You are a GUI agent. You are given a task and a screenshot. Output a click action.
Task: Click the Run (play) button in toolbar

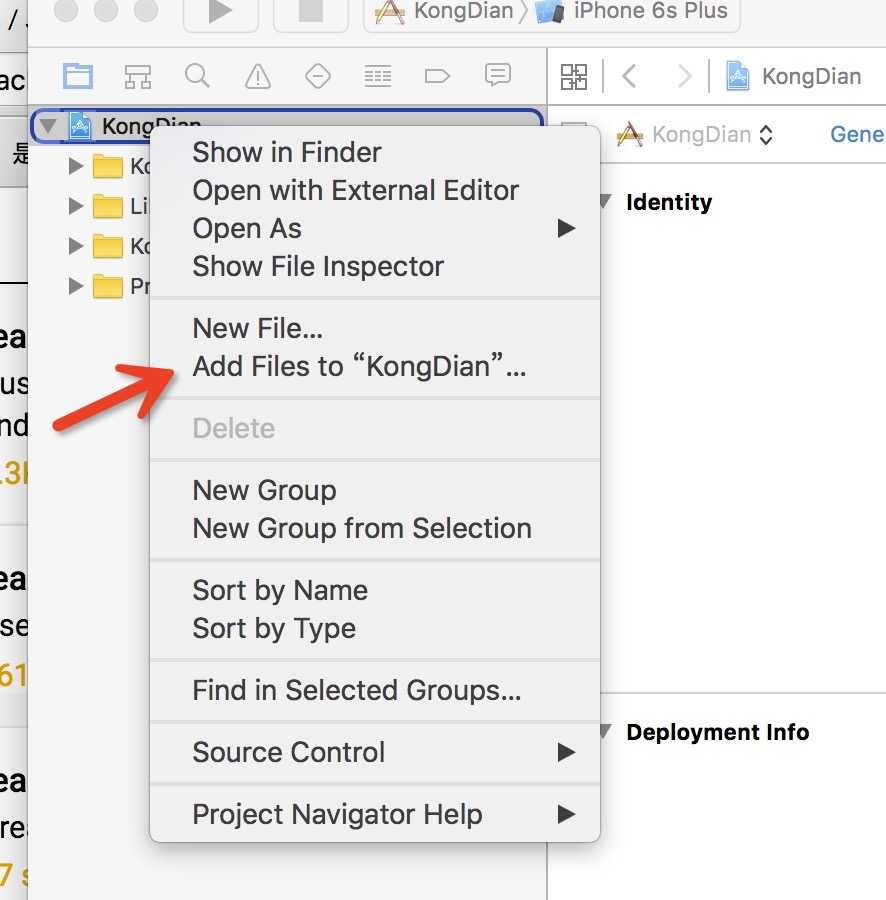220,11
